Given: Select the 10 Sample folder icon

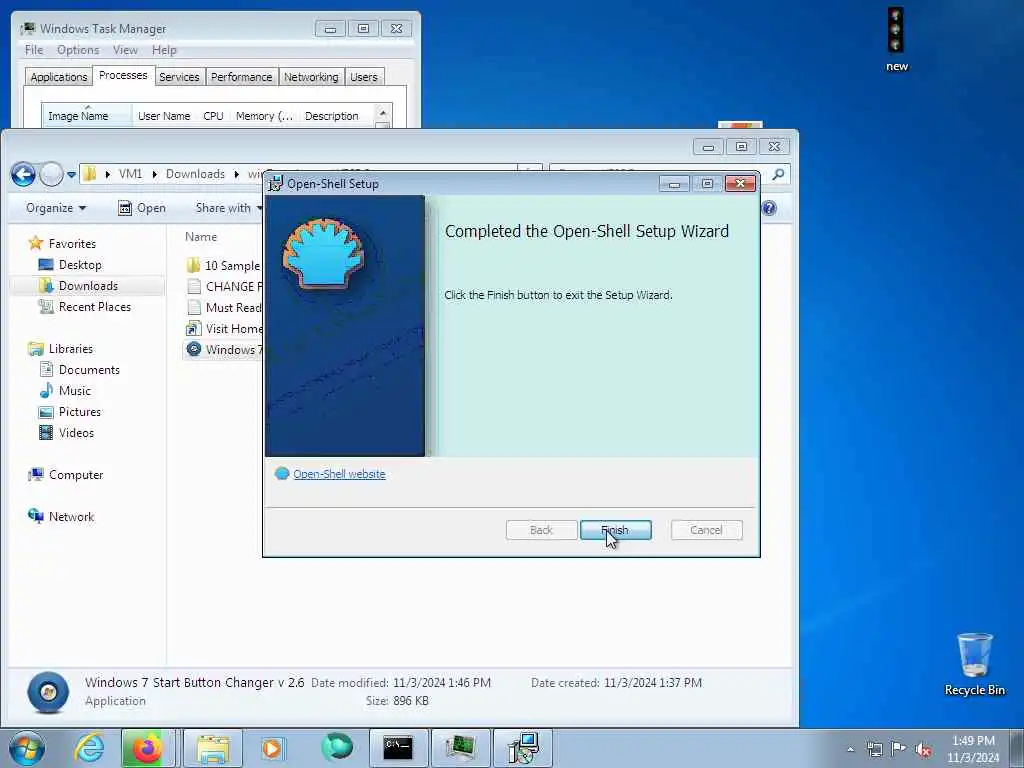Looking at the screenshot, I should 193,265.
